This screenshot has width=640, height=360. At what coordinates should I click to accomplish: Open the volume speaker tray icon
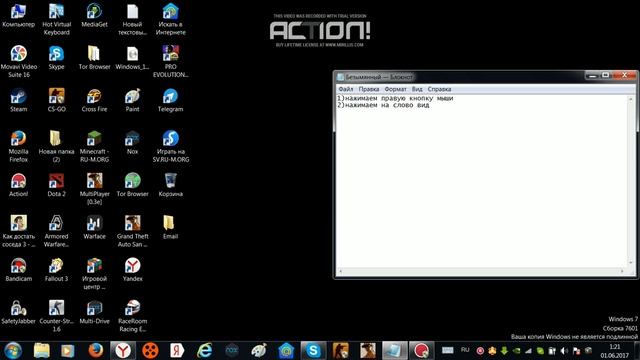click(x=564, y=351)
